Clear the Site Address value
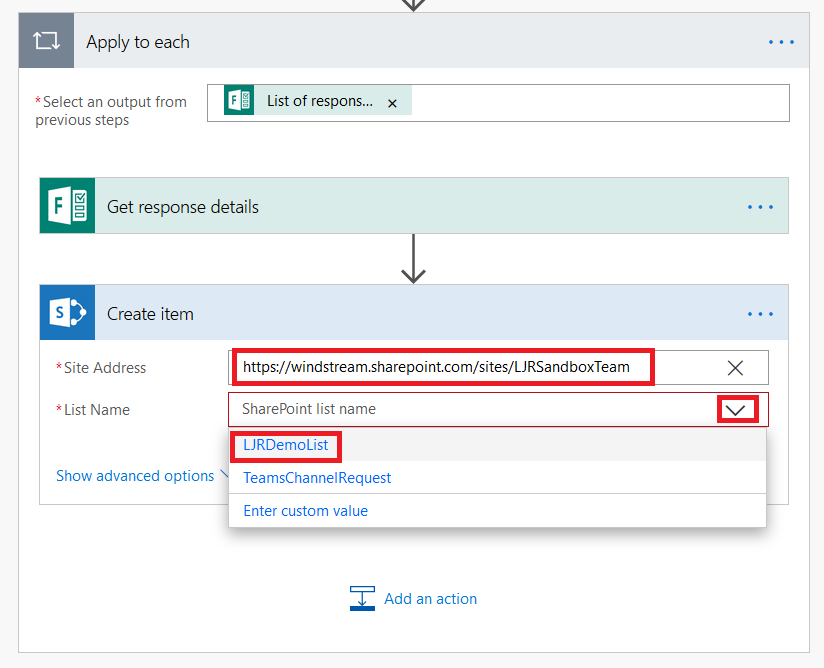Viewport: 824px width, 668px height. point(735,368)
